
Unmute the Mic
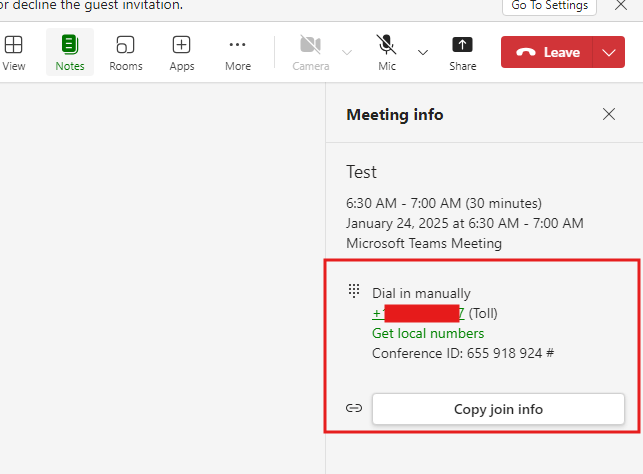click(387, 52)
